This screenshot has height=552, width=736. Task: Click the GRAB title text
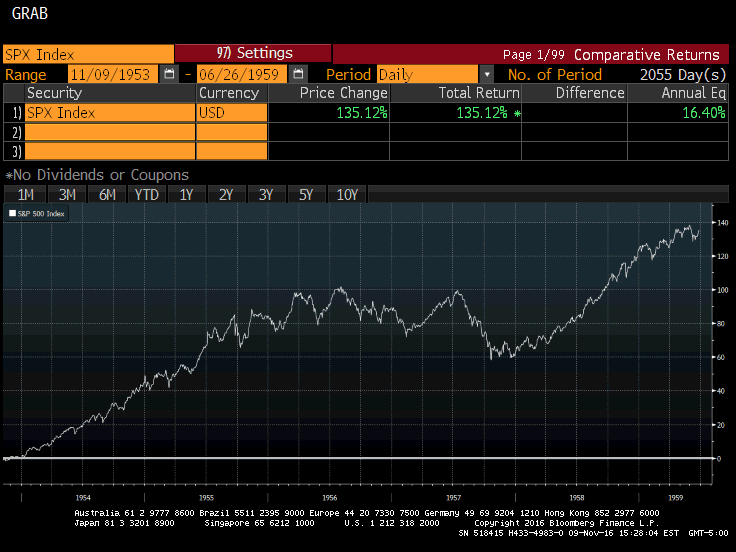[30, 13]
